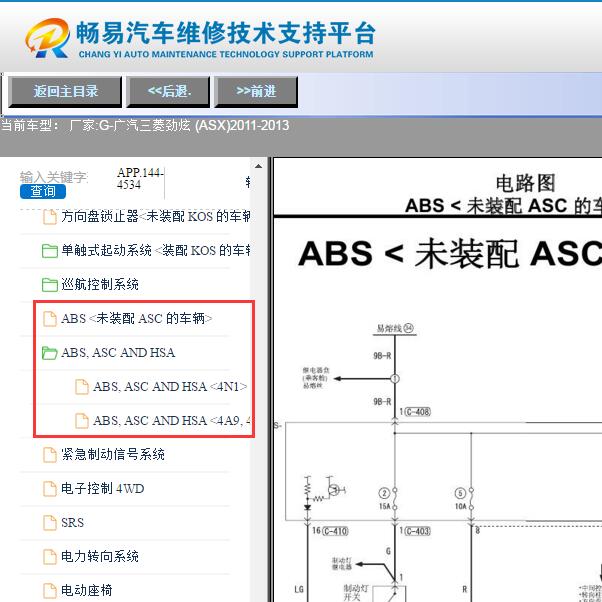602x602 pixels.
Task: Click the page icon beside 紧急制动信号系统
Action: [50, 455]
